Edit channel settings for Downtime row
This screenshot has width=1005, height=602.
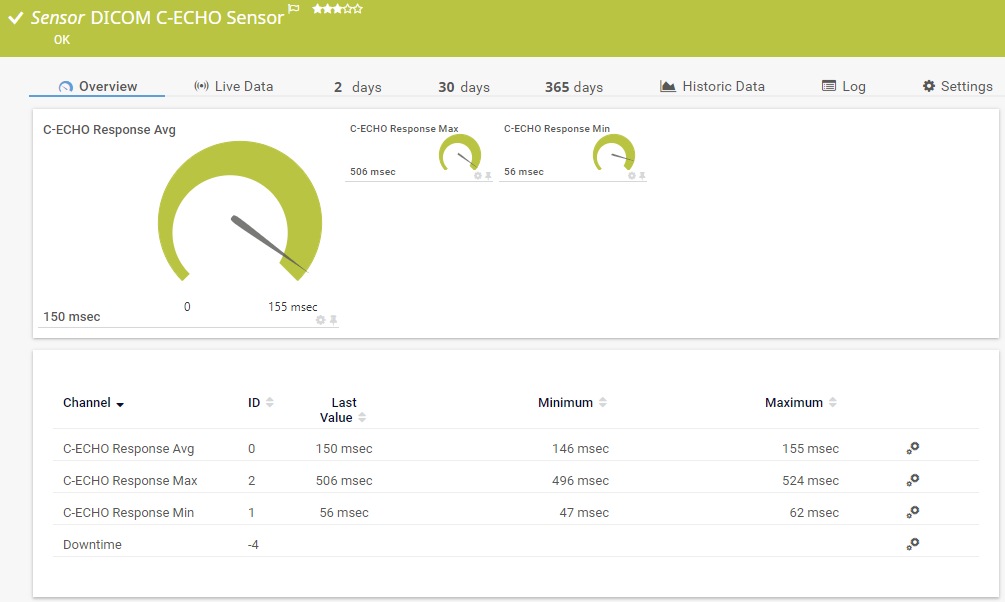tap(912, 544)
